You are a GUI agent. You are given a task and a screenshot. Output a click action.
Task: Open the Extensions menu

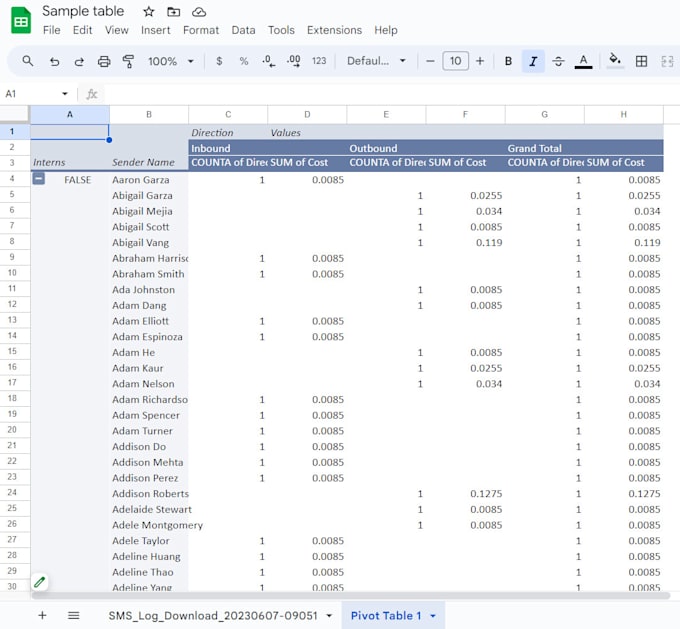pos(334,30)
